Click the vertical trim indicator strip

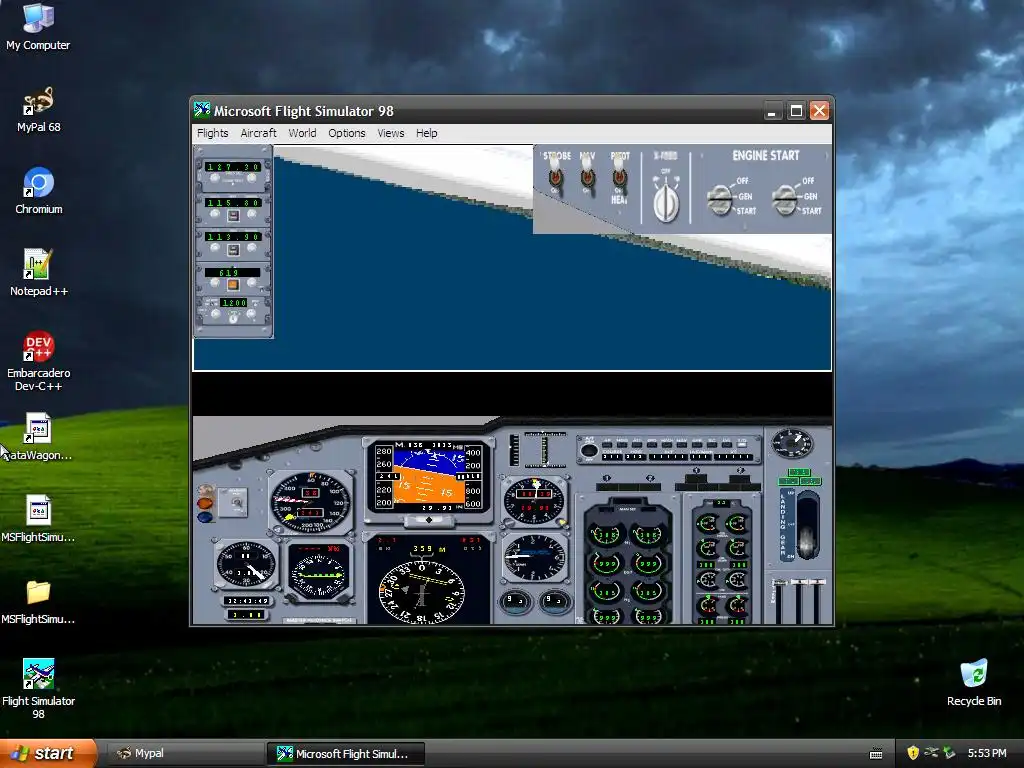pos(514,449)
